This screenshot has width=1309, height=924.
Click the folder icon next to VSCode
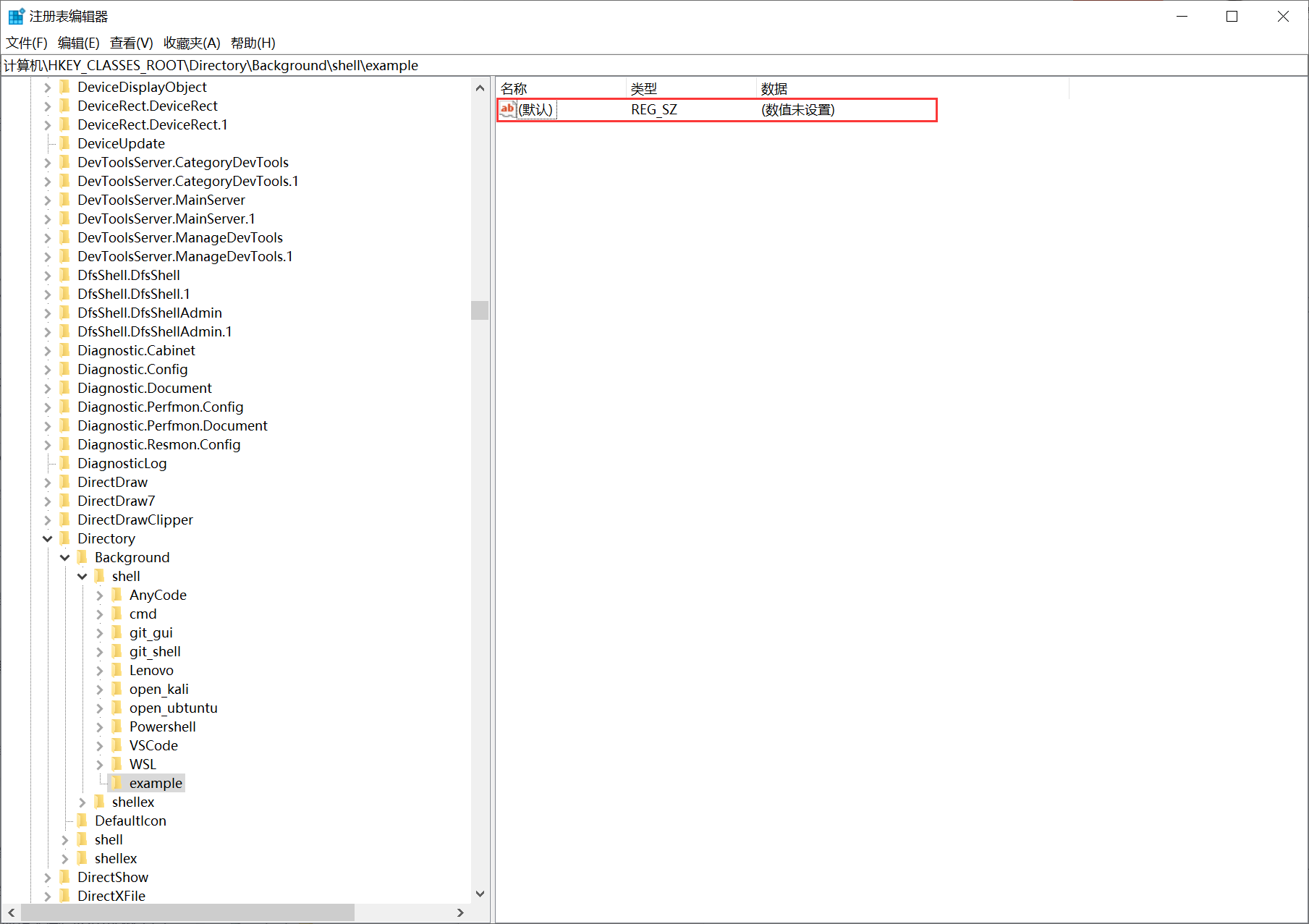[117, 745]
